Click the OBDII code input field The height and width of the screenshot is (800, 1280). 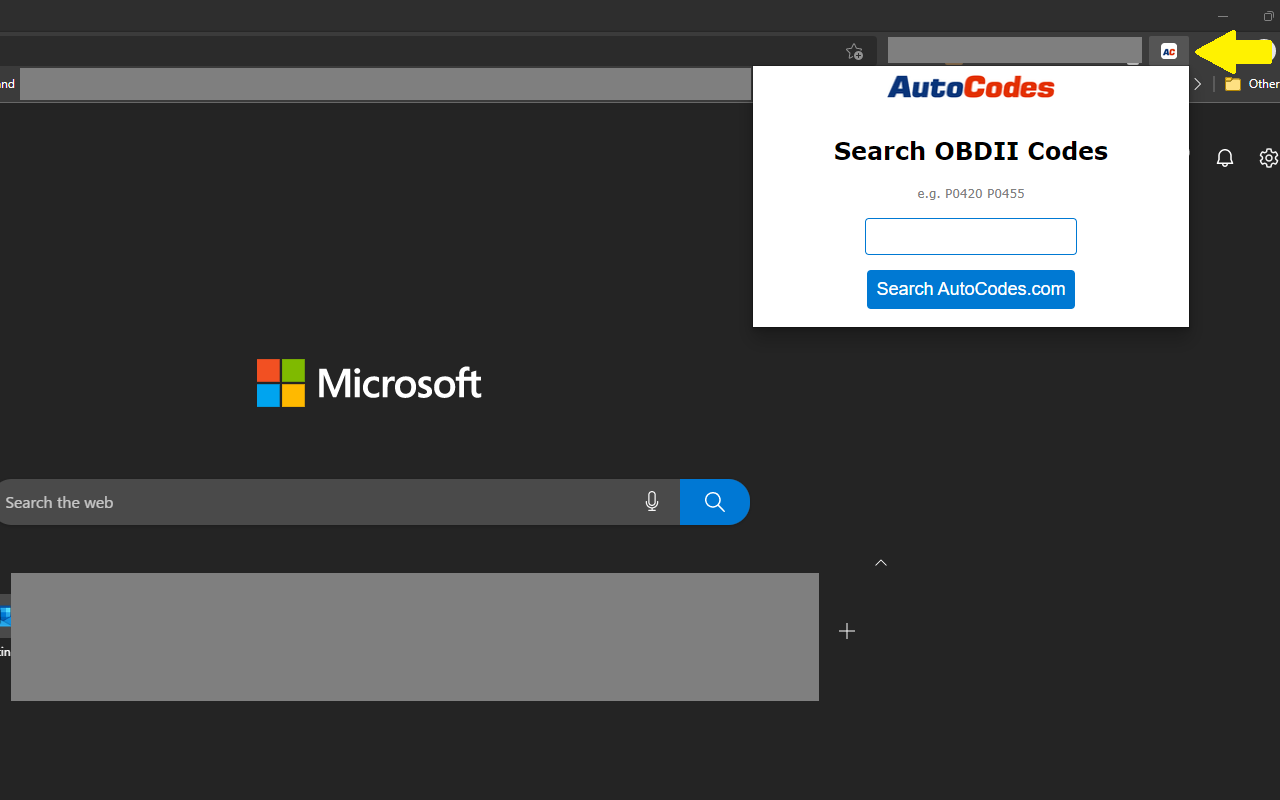tap(971, 237)
